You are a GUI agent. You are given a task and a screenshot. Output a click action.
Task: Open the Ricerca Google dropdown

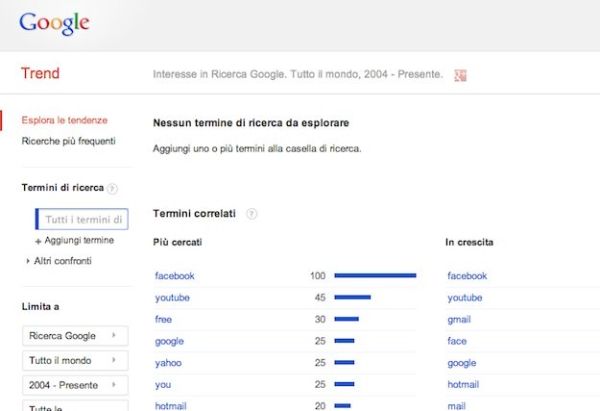(x=74, y=336)
